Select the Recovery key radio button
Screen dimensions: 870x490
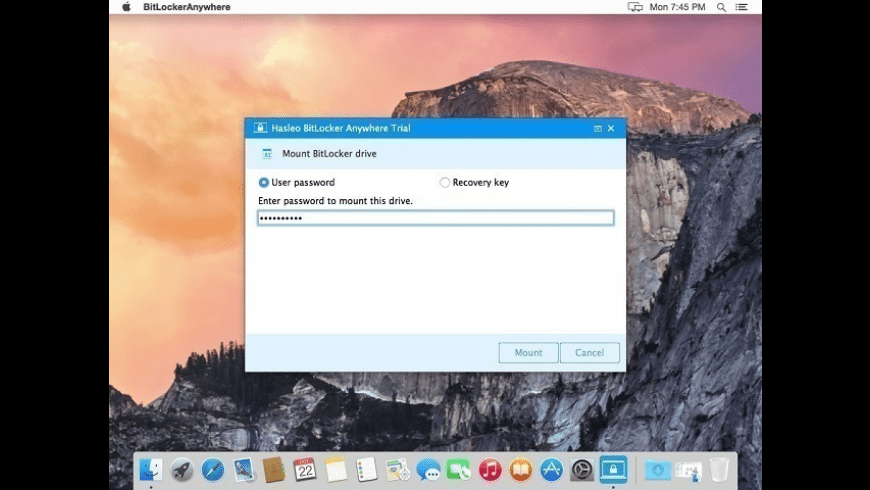tap(444, 183)
